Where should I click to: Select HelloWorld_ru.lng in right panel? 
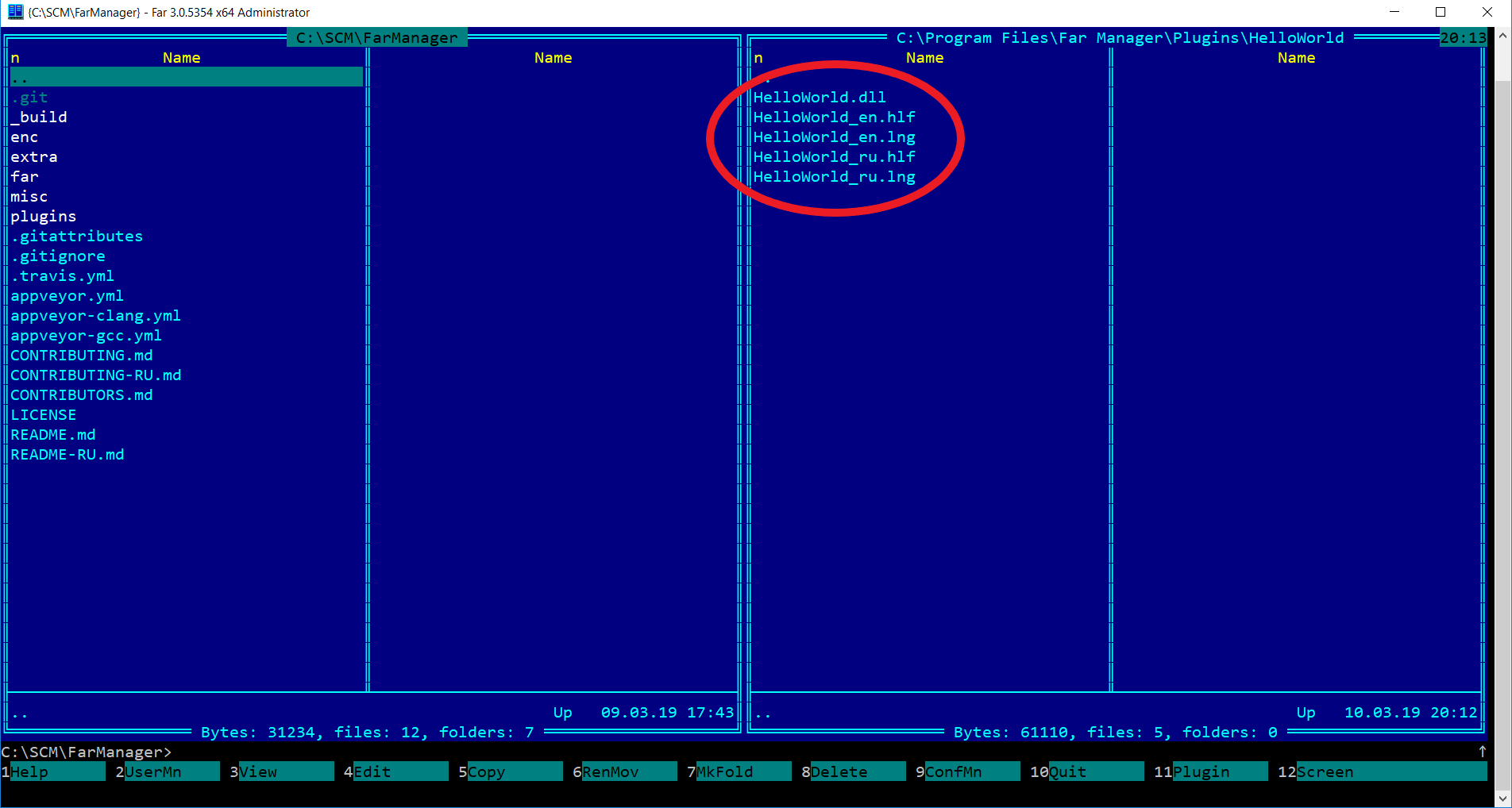(834, 176)
